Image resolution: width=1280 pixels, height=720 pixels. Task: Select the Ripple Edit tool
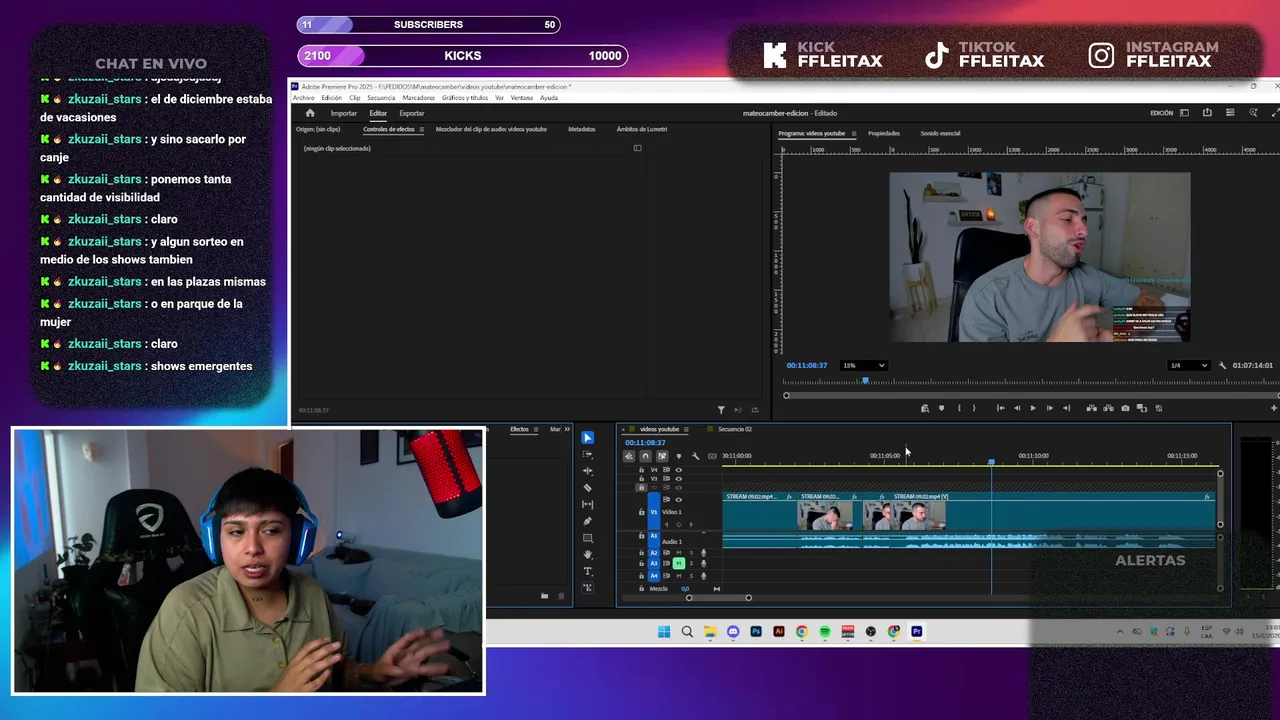[x=587, y=471]
